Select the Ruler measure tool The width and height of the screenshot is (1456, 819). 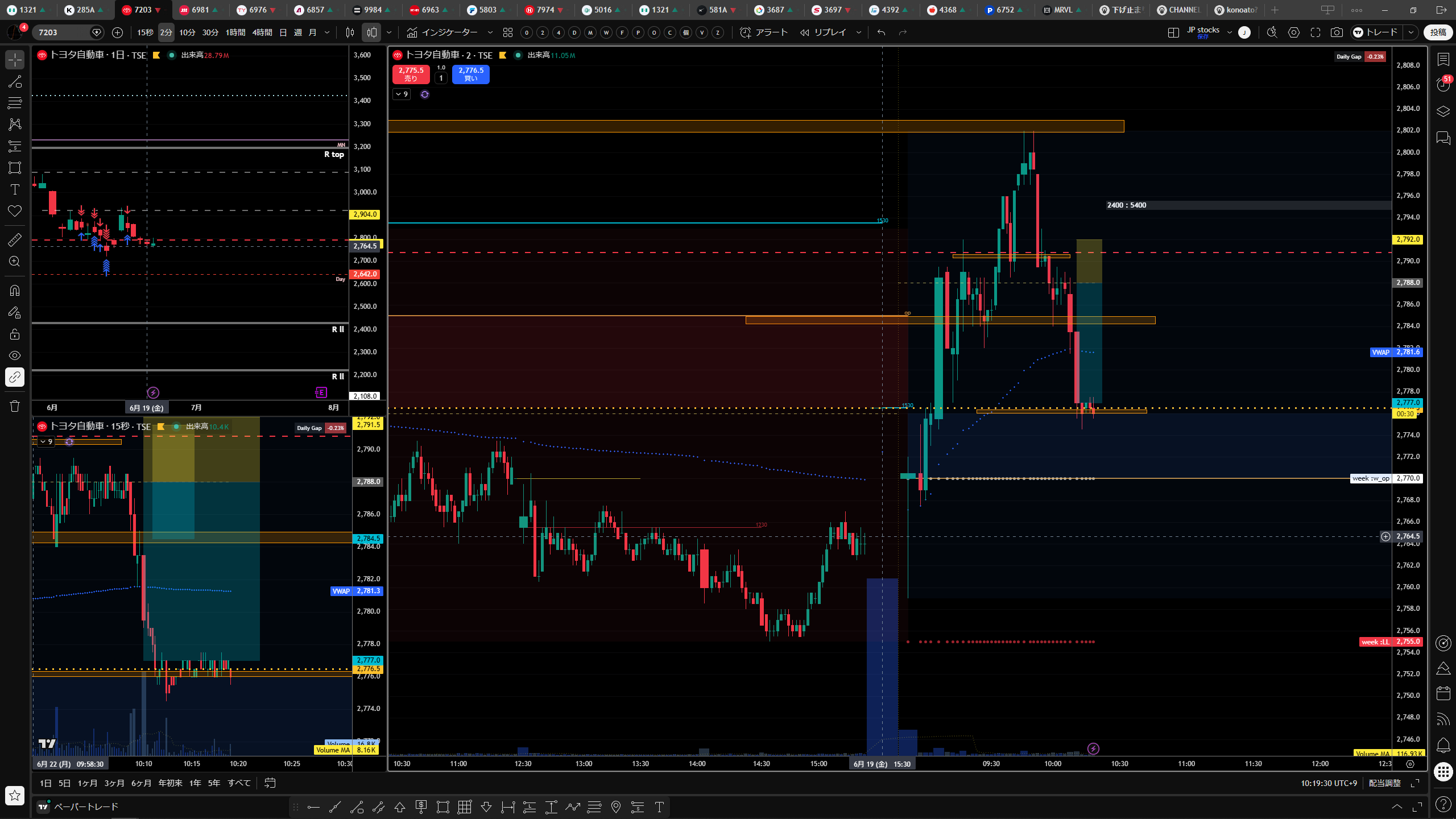pos(15,240)
